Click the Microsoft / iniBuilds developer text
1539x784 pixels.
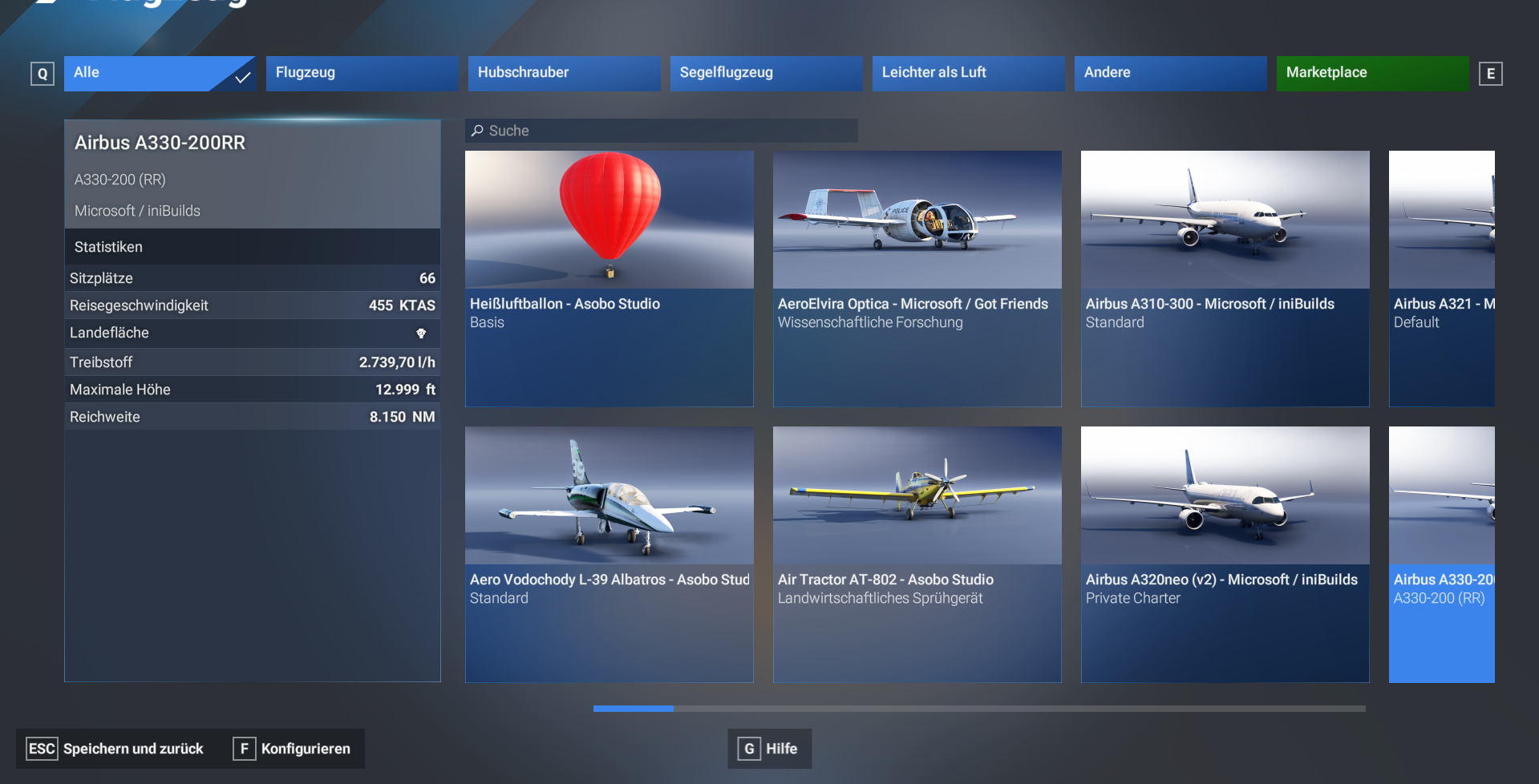pyautogui.click(x=137, y=211)
